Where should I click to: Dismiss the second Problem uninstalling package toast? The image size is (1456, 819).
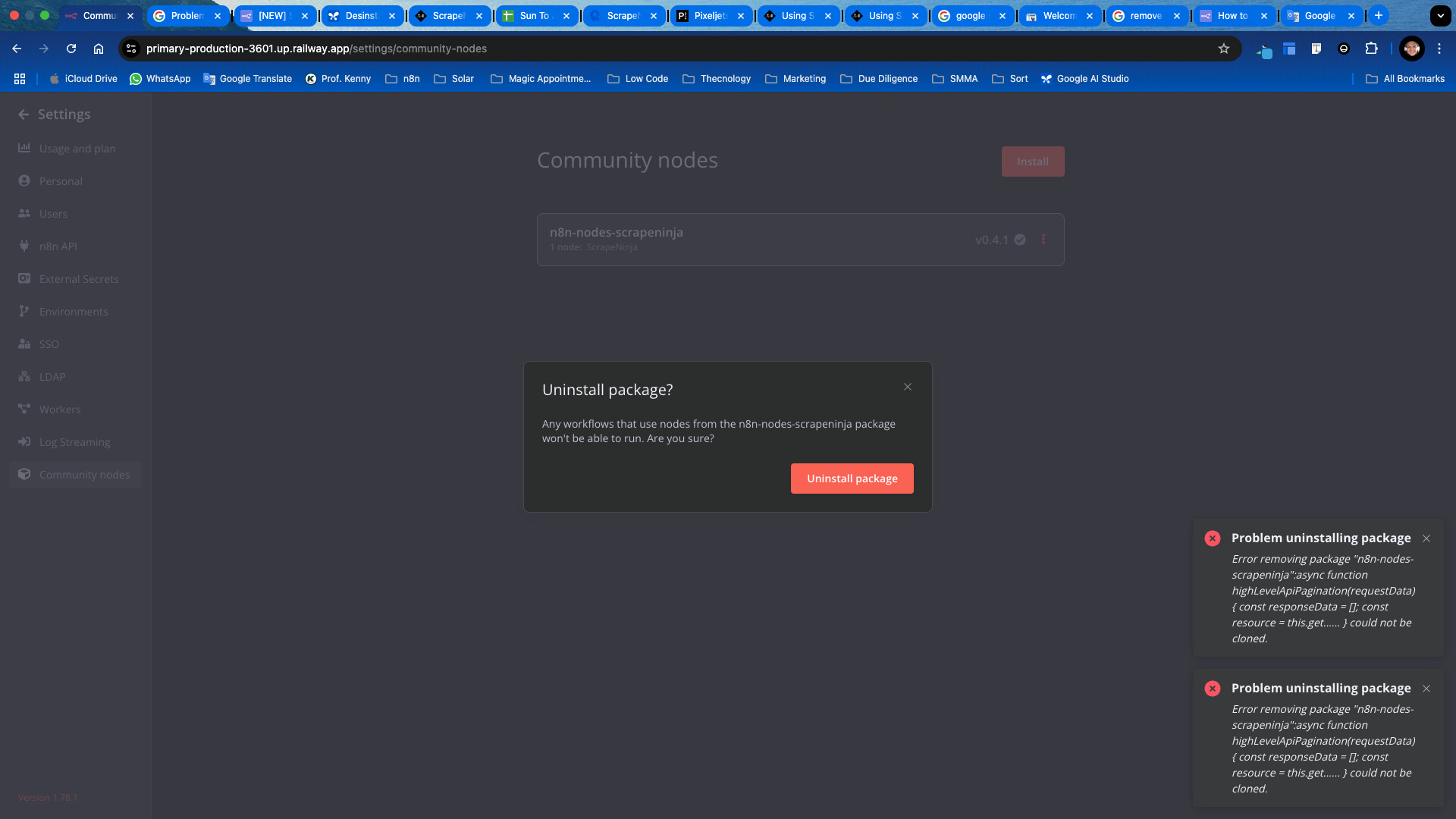1426,689
